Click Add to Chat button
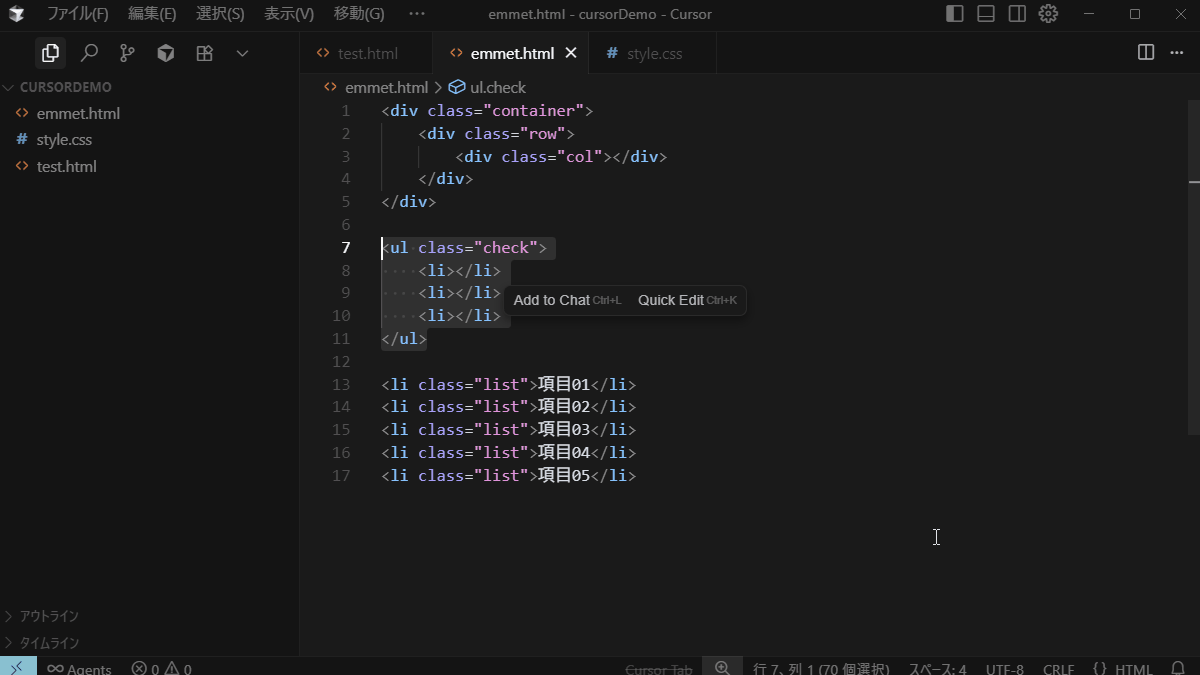 pyautogui.click(x=567, y=300)
